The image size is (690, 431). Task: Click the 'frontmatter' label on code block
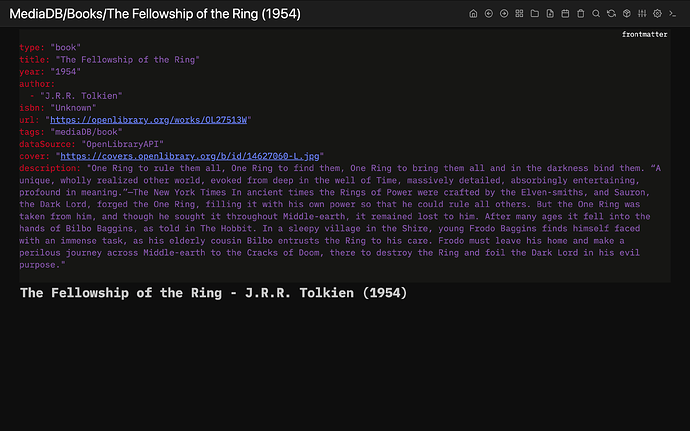coord(645,35)
